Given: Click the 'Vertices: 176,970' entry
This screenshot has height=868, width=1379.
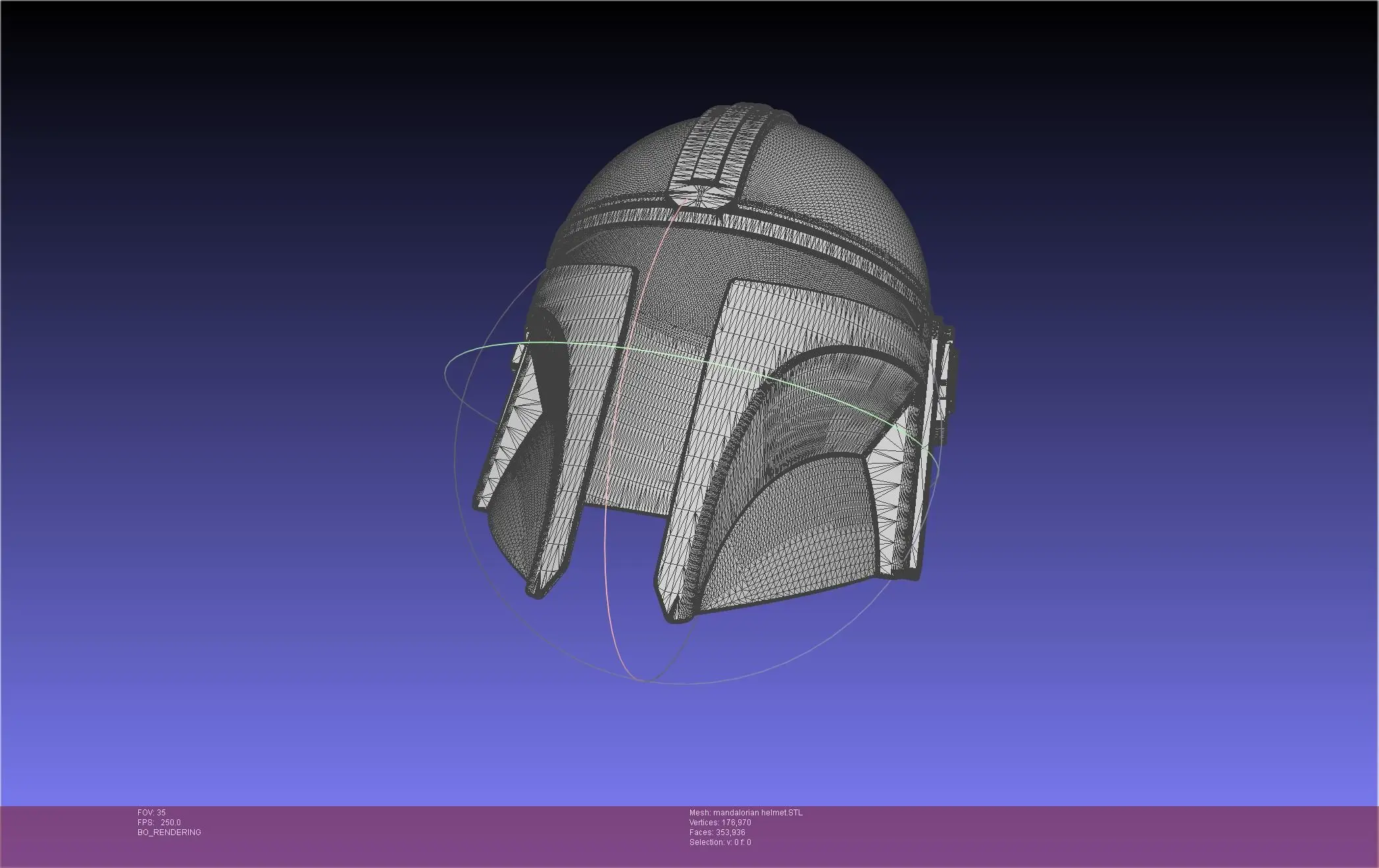Looking at the screenshot, I should pyautogui.click(x=720, y=823).
